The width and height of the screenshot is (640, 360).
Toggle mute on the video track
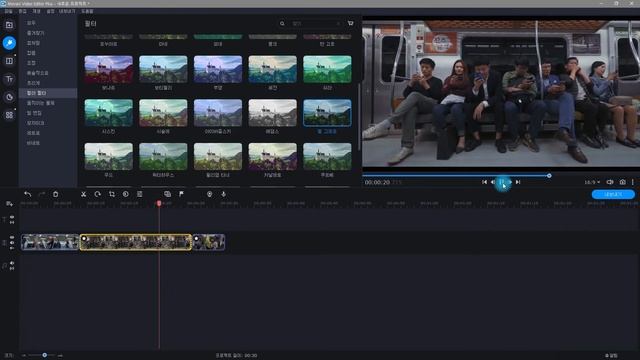[x=12, y=242]
